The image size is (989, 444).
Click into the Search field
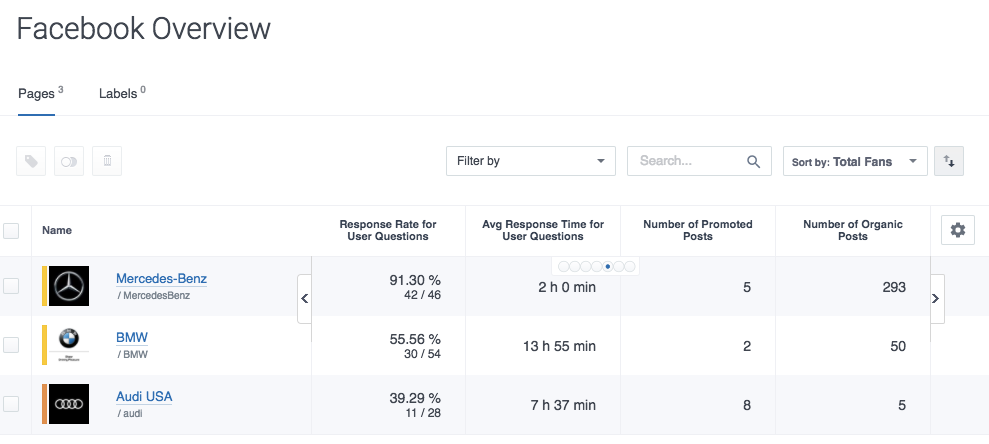pos(699,161)
